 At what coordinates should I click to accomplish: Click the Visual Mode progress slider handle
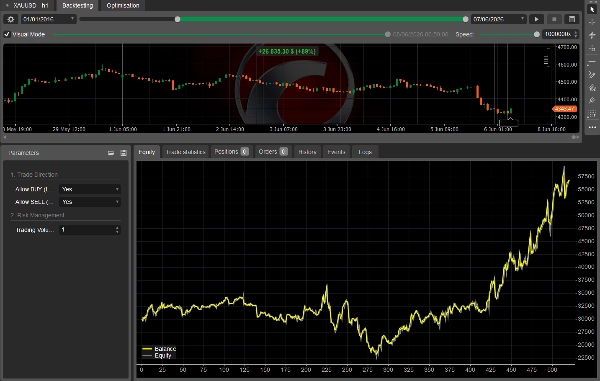point(388,34)
